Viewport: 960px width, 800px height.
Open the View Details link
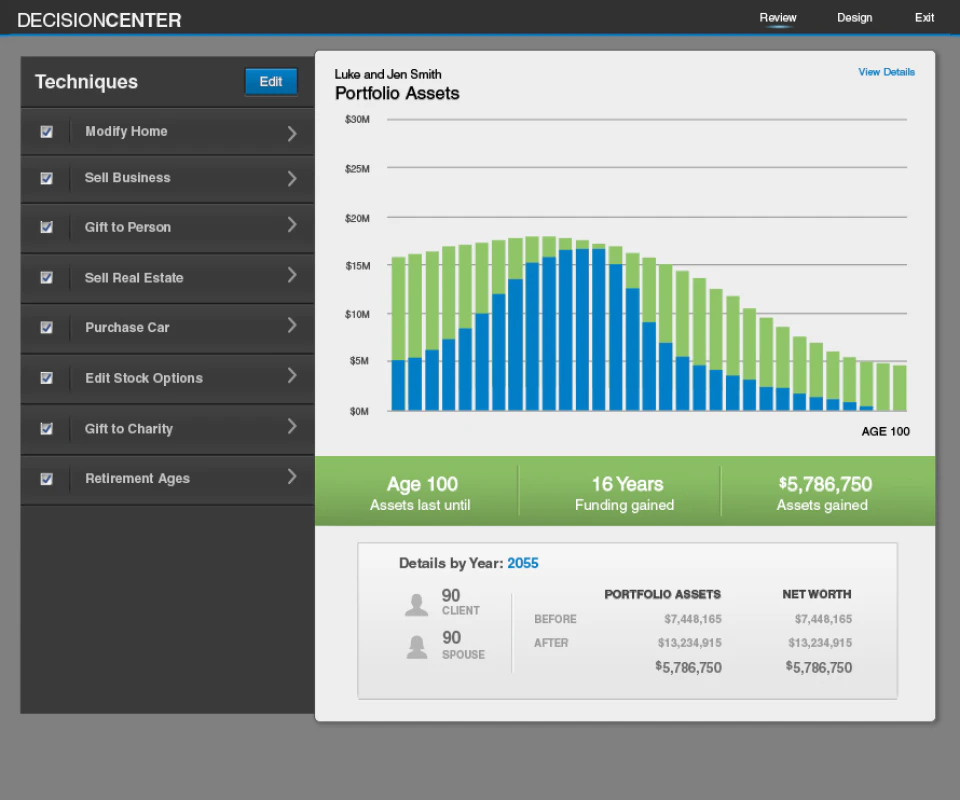pyautogui.click(x=886, y=72)
